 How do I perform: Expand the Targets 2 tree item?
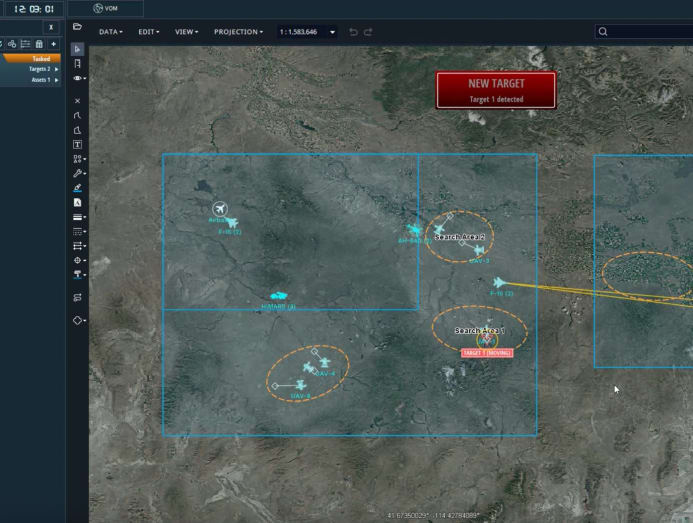(x=56, y=69)
